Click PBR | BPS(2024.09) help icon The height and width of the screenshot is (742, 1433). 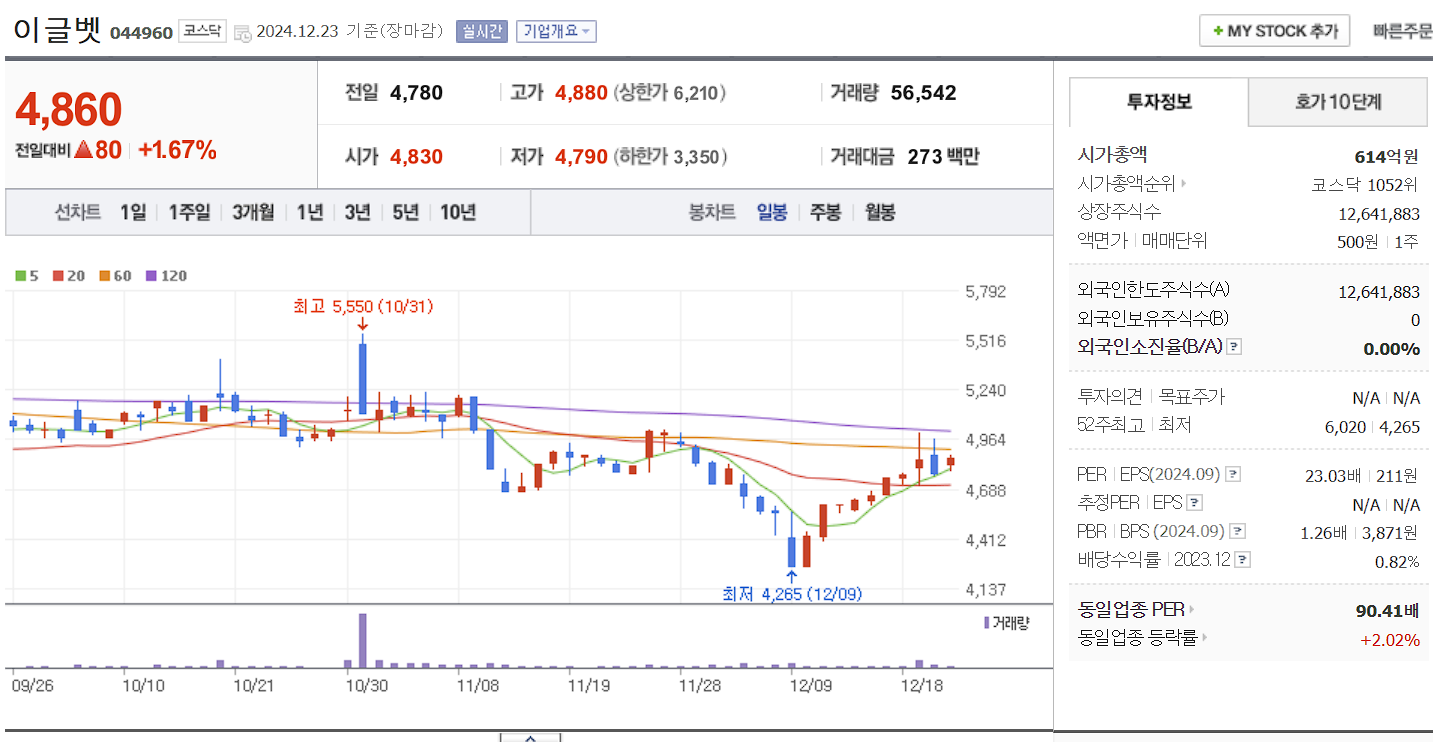[1236, 531]
